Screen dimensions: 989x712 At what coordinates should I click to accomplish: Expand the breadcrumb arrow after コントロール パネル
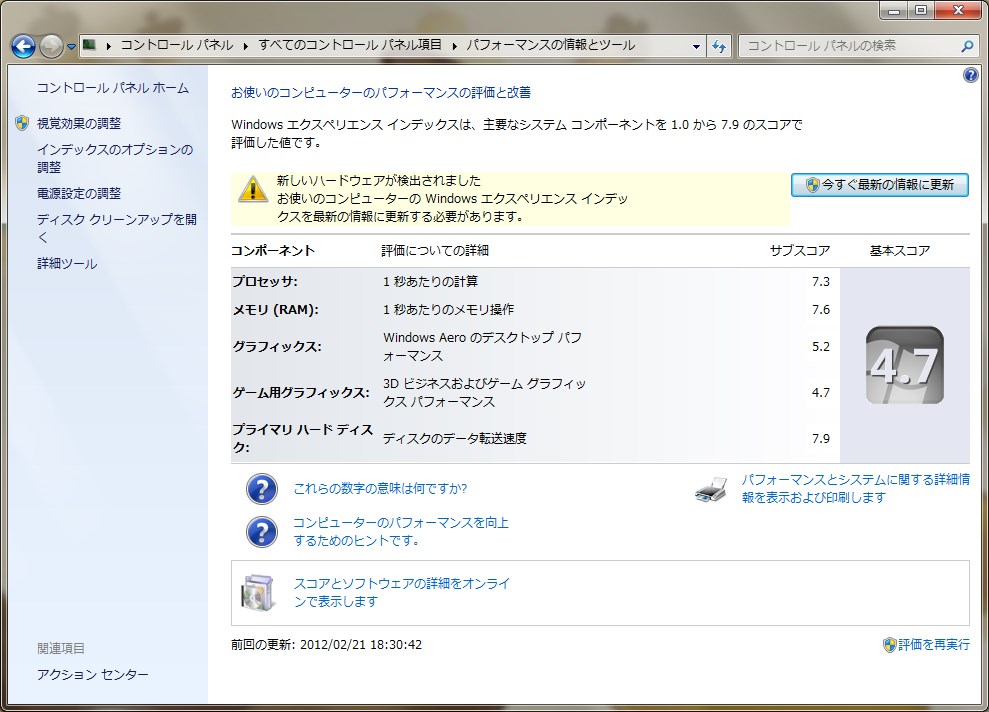click(x=244, y=45)
